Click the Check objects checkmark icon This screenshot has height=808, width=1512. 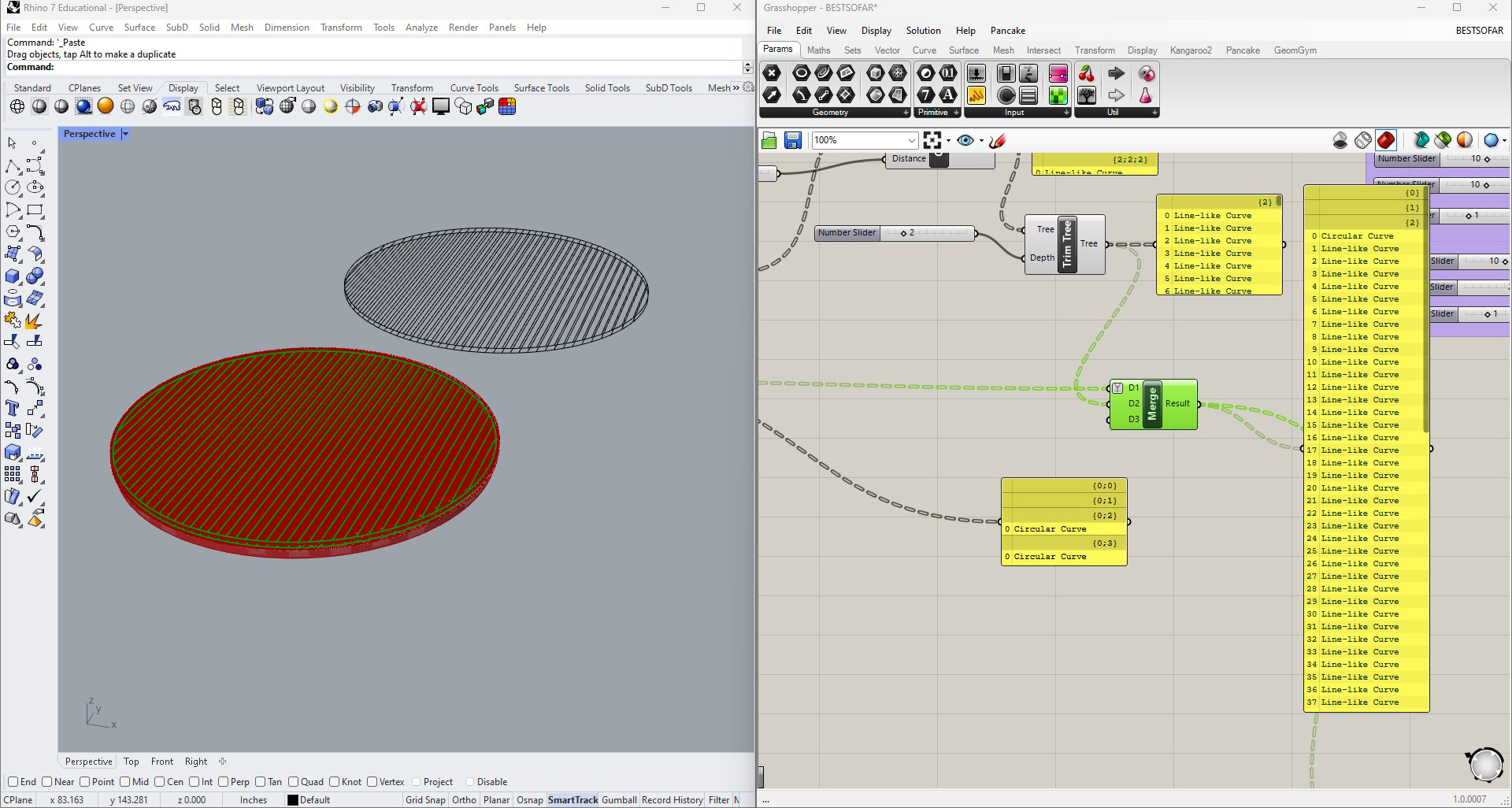point(35,496)
